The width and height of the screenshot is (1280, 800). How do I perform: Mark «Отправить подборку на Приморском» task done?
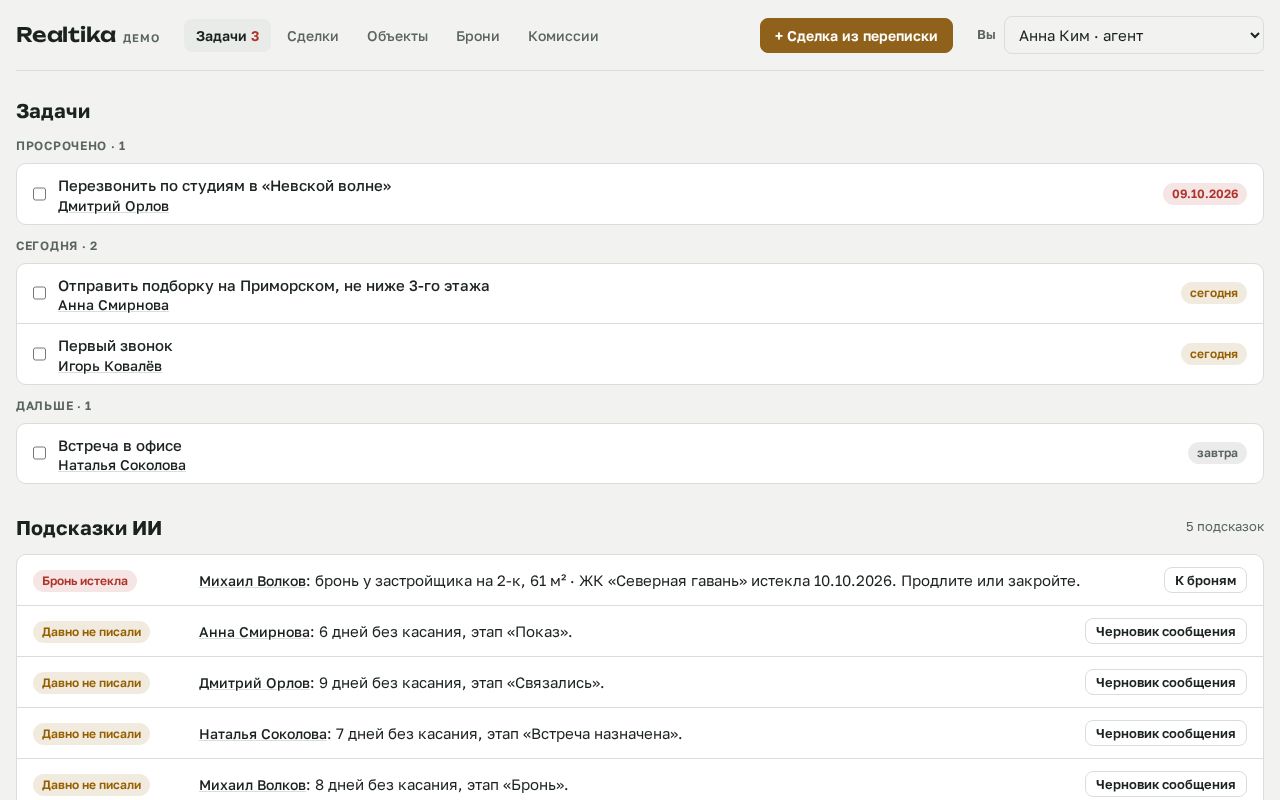(40, 293)
